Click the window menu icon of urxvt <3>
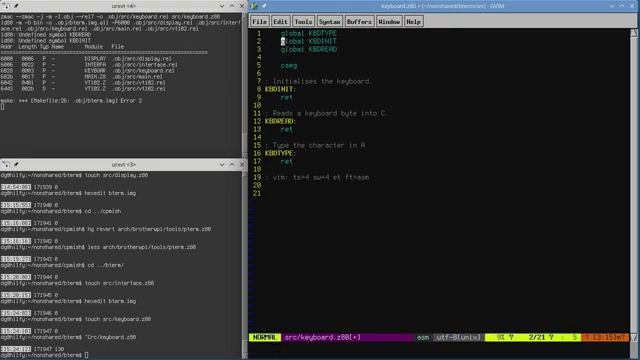 [x=5, y=164]
